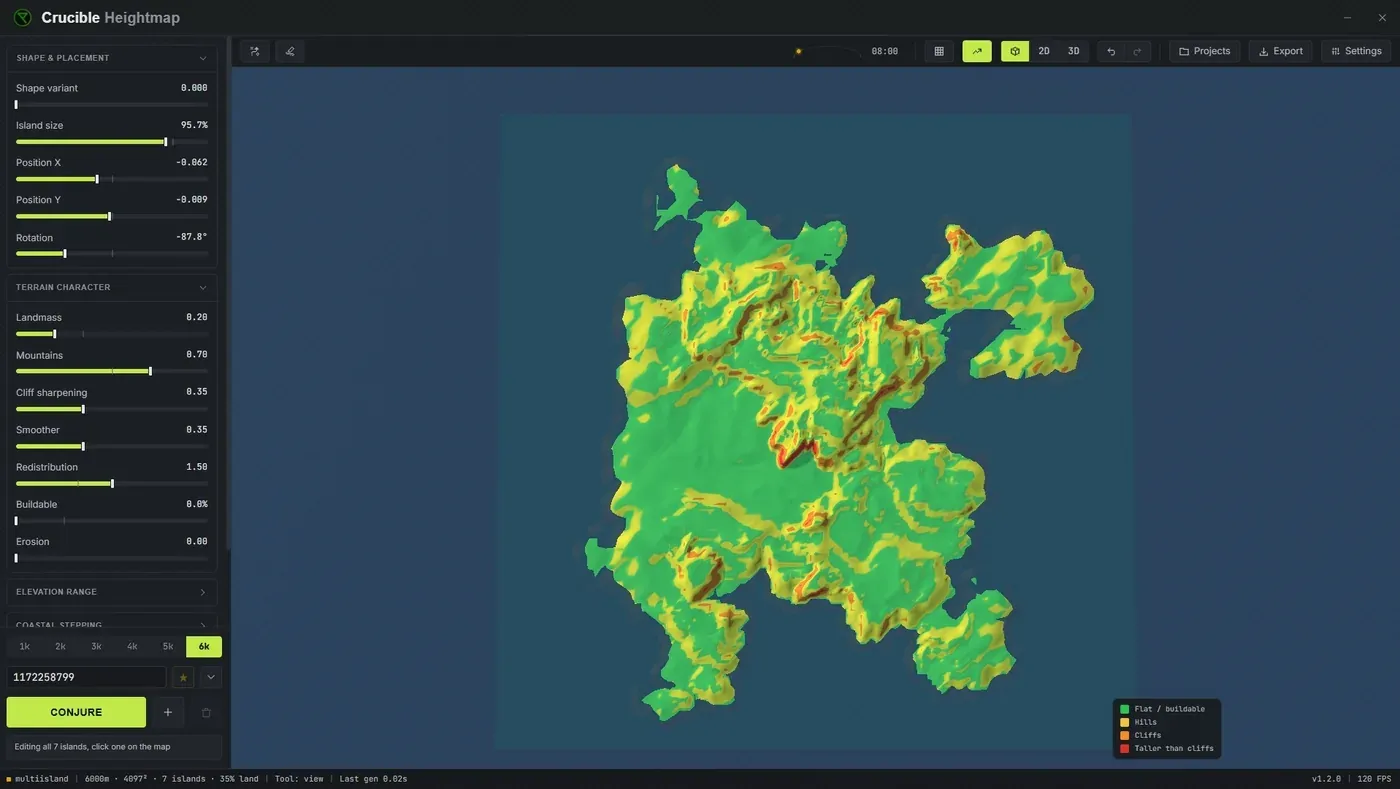Select the 4k map size
This screenshot has height=789, width=1400.
(x=132, y=647)
